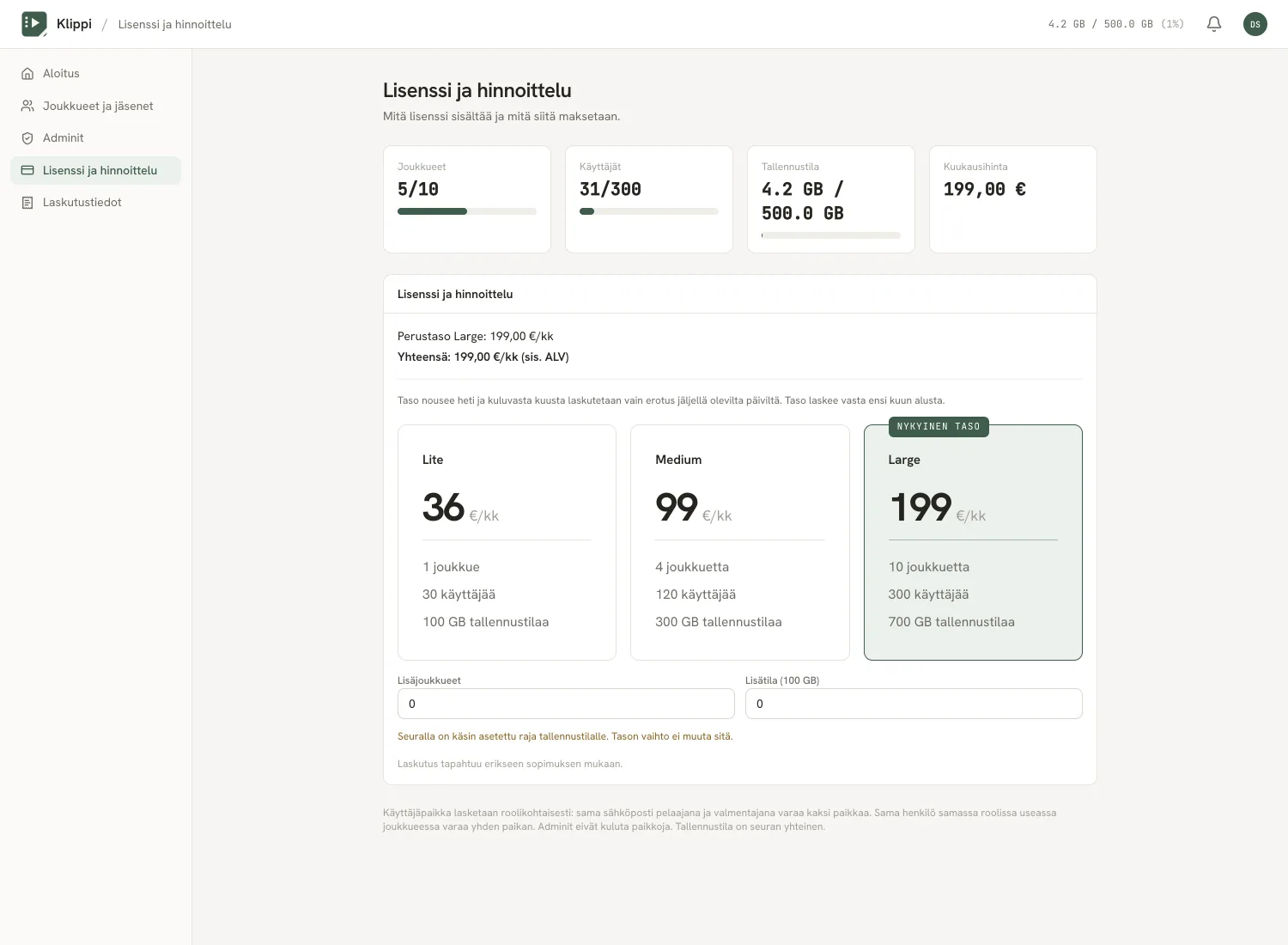Click the Aloitus home icon
The image size is (1288, 945).
pos(27,74)
